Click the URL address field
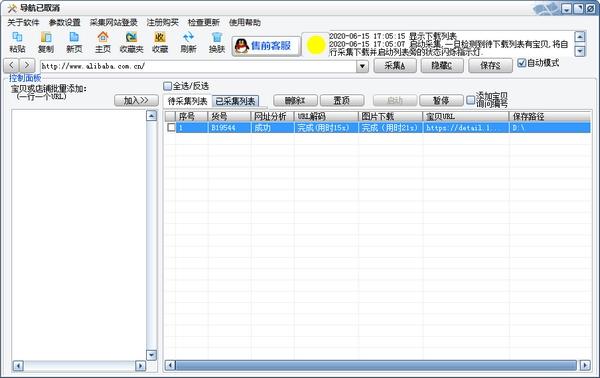 tap(198, 66)
